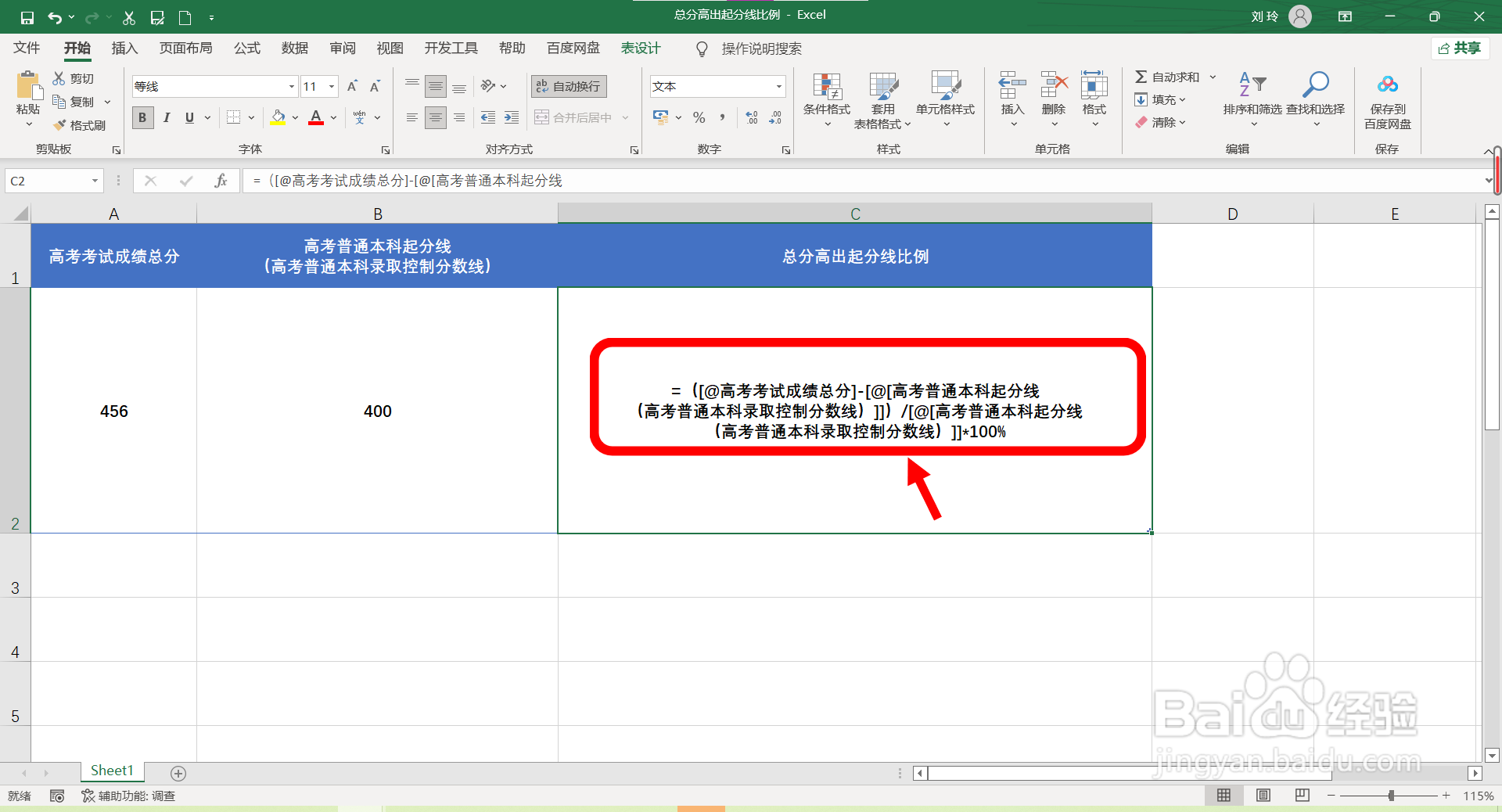Toggle center horizontal alignment
The height and width of the screenshot is (812, 1502).
(436, 117)
